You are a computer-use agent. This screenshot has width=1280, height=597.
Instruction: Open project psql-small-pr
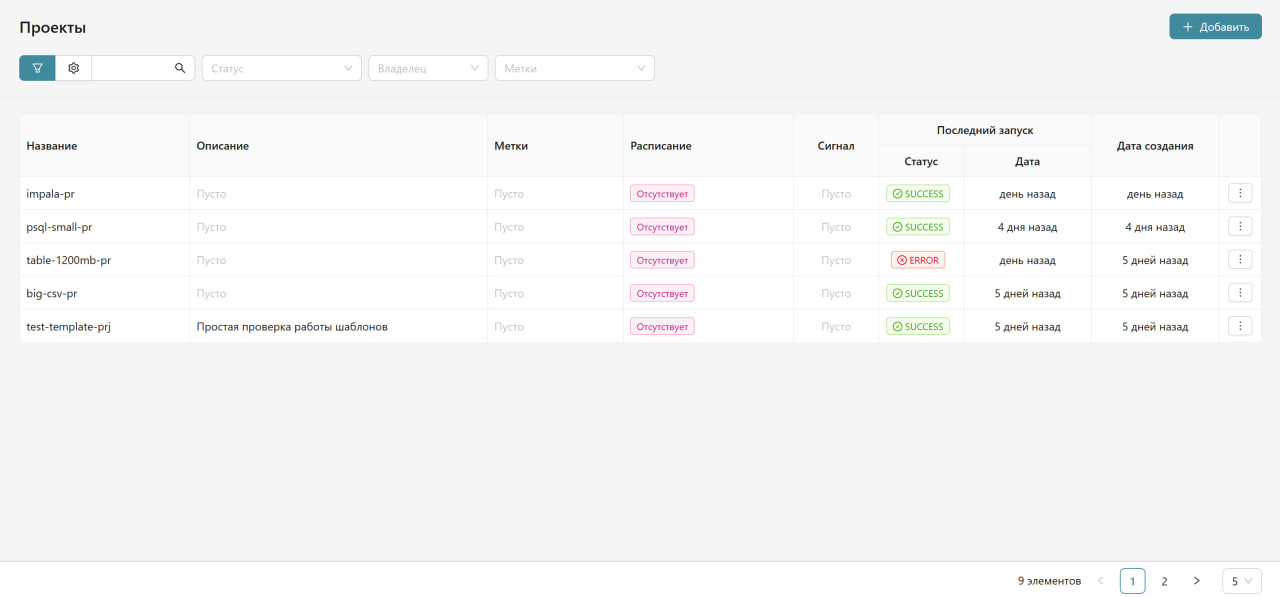[59, 227]
